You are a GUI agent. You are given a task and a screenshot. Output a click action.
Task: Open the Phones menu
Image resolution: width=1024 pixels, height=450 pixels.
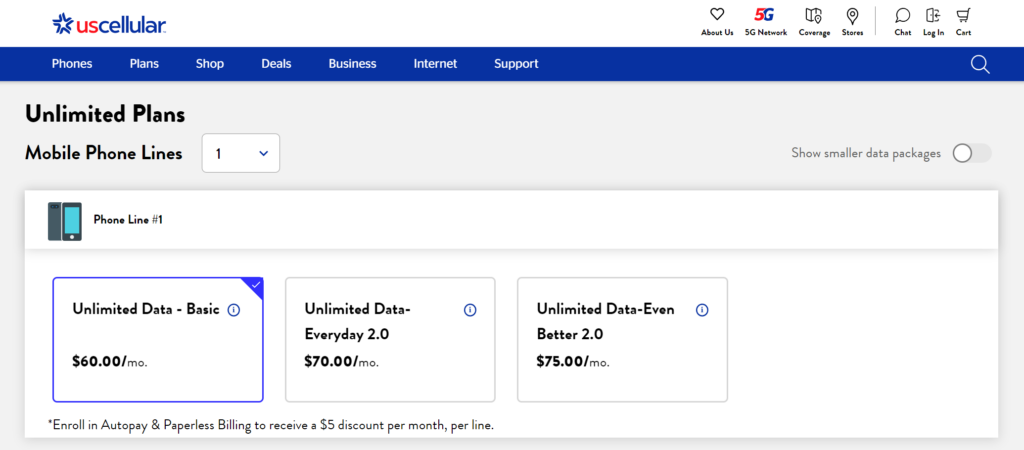click(x=72, y=64)
